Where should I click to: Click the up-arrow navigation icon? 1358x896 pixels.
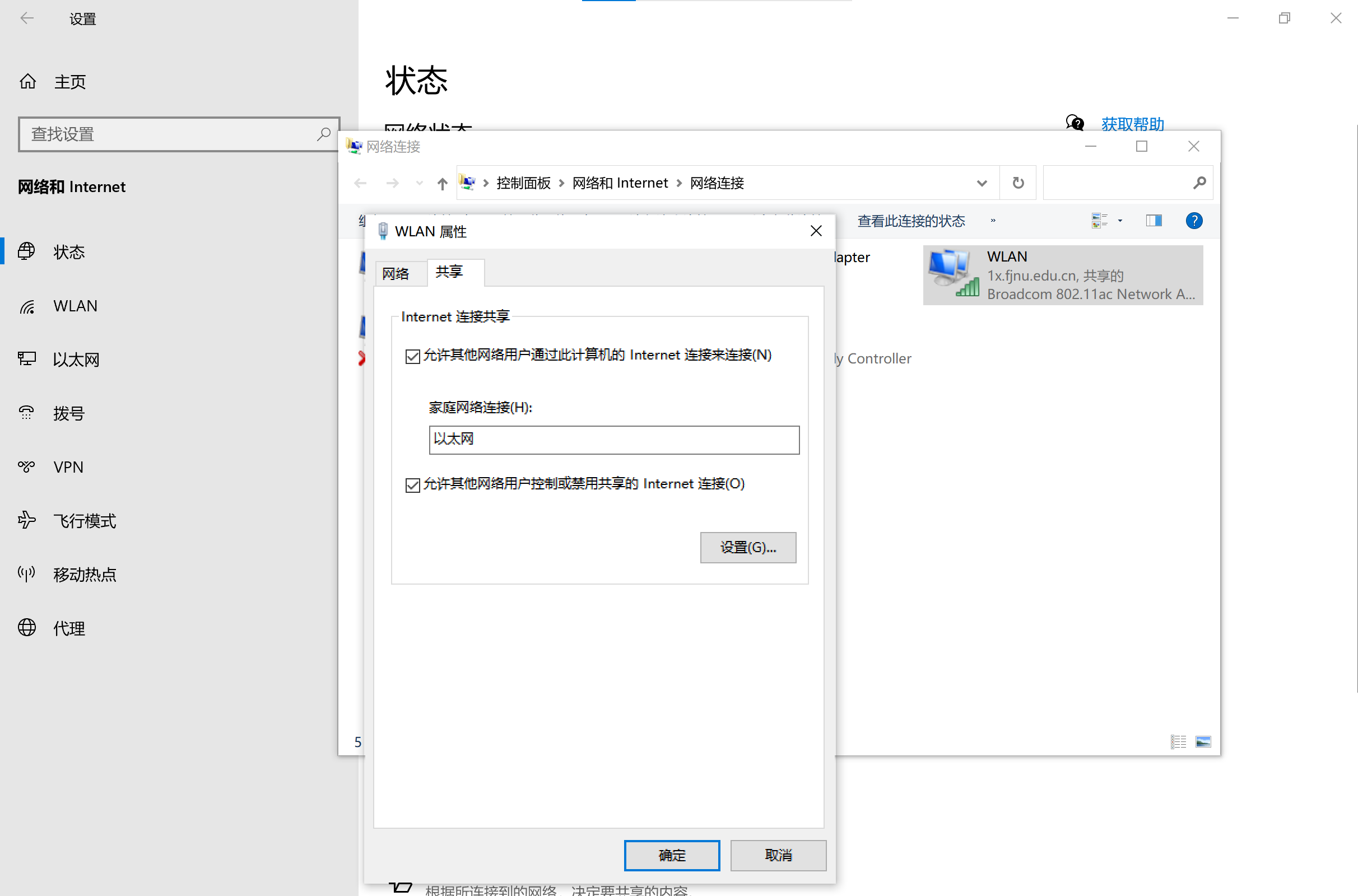coord(442,184)
